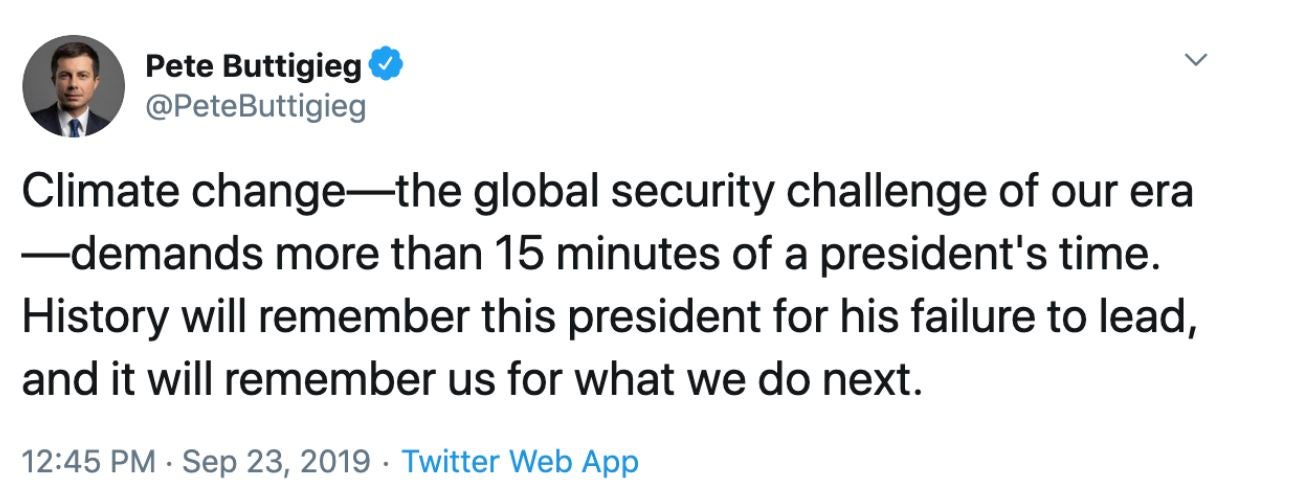Screen dimensions: 1293x494
Task: Open the Pete Buttigieg display name link
Action: coord(252,67)
